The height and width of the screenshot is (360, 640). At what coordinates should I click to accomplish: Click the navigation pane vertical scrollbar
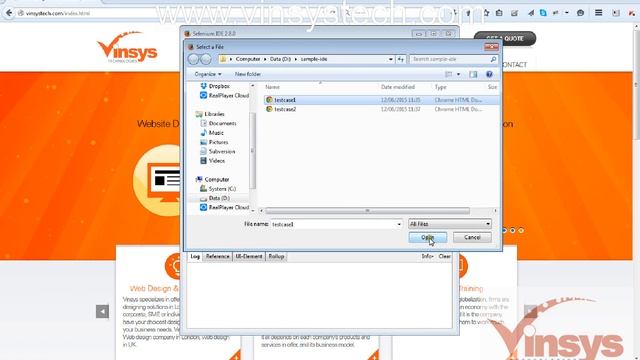coord(253,150)
